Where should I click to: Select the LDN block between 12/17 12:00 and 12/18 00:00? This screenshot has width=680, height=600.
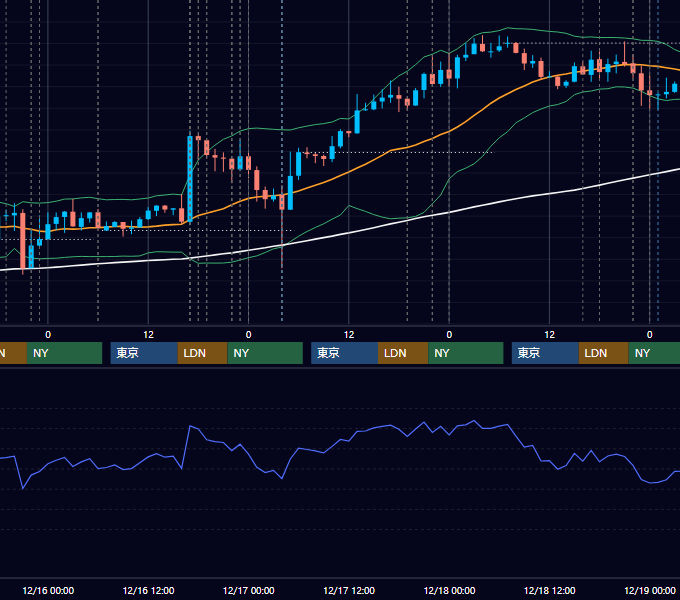pyautogui.click(x=403, y=353)
